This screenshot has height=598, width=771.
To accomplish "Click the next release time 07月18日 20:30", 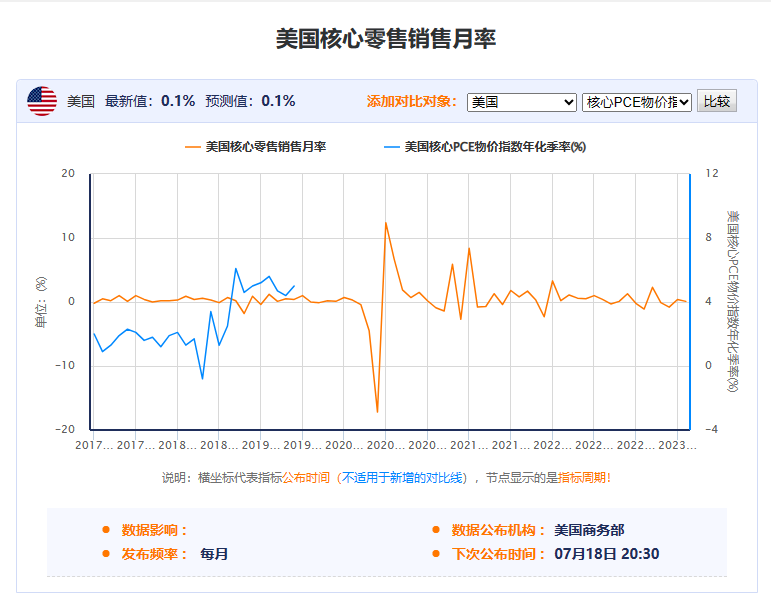I will click(x=606, y=554).
